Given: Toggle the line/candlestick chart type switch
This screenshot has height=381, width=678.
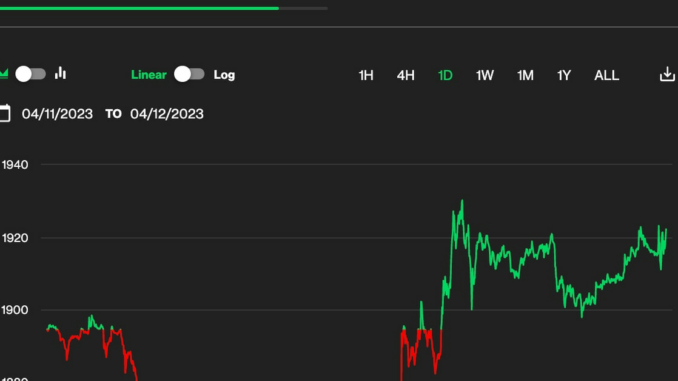Looking at the screenshot, I should [x=30, y=74].
